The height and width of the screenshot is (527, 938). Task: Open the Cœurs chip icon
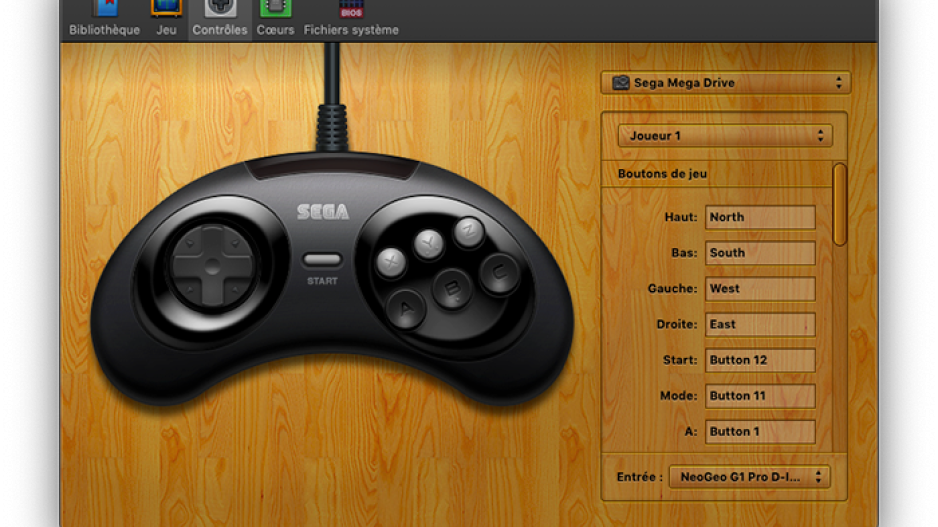coord(275,8)
